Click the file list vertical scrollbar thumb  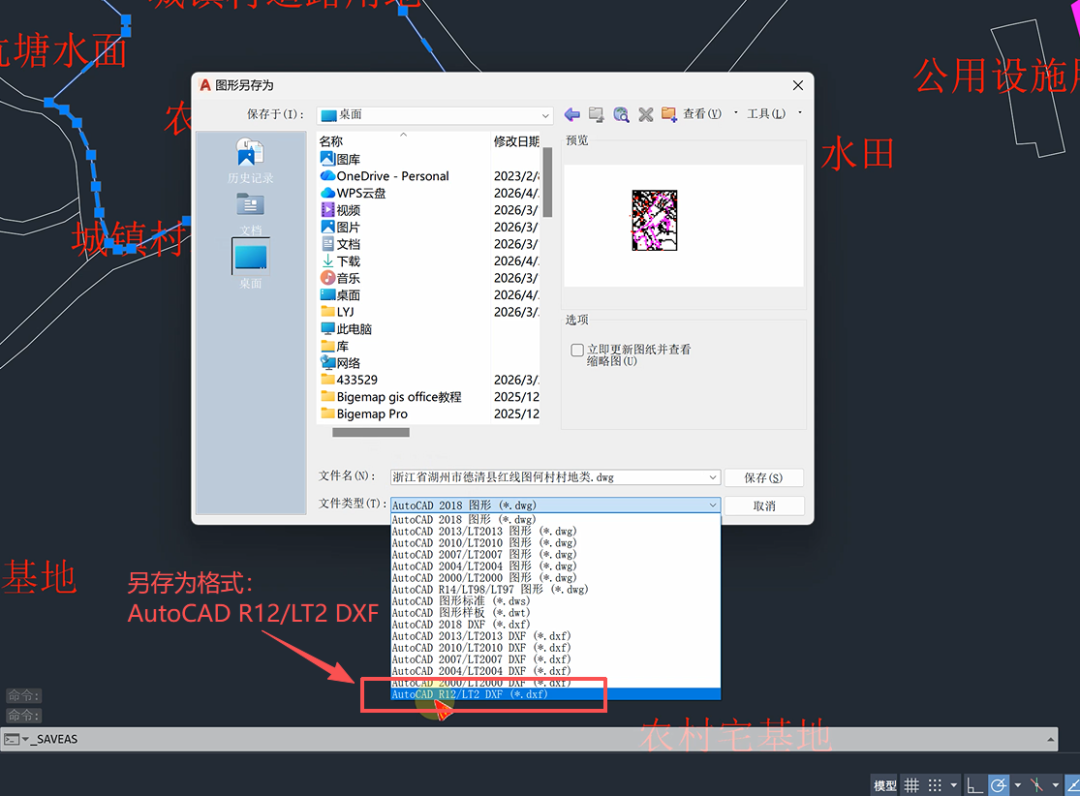point(548,182)
